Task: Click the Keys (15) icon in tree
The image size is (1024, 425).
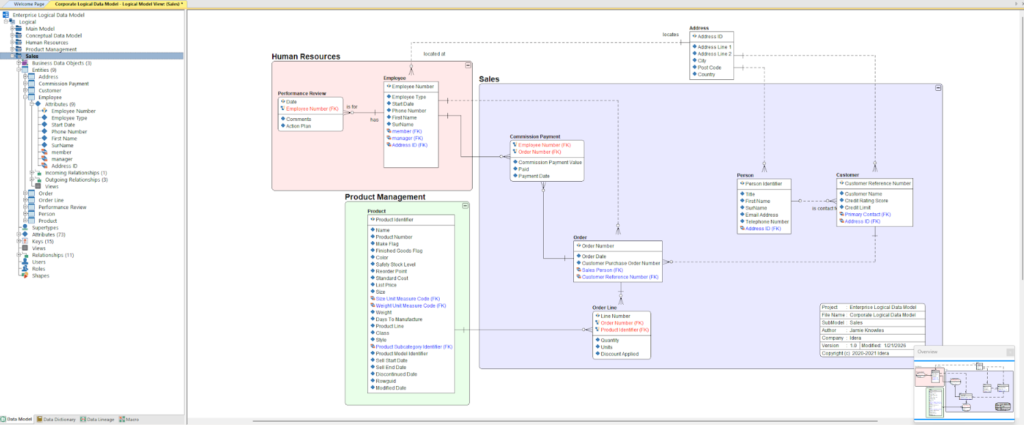Action: point(25,241)
